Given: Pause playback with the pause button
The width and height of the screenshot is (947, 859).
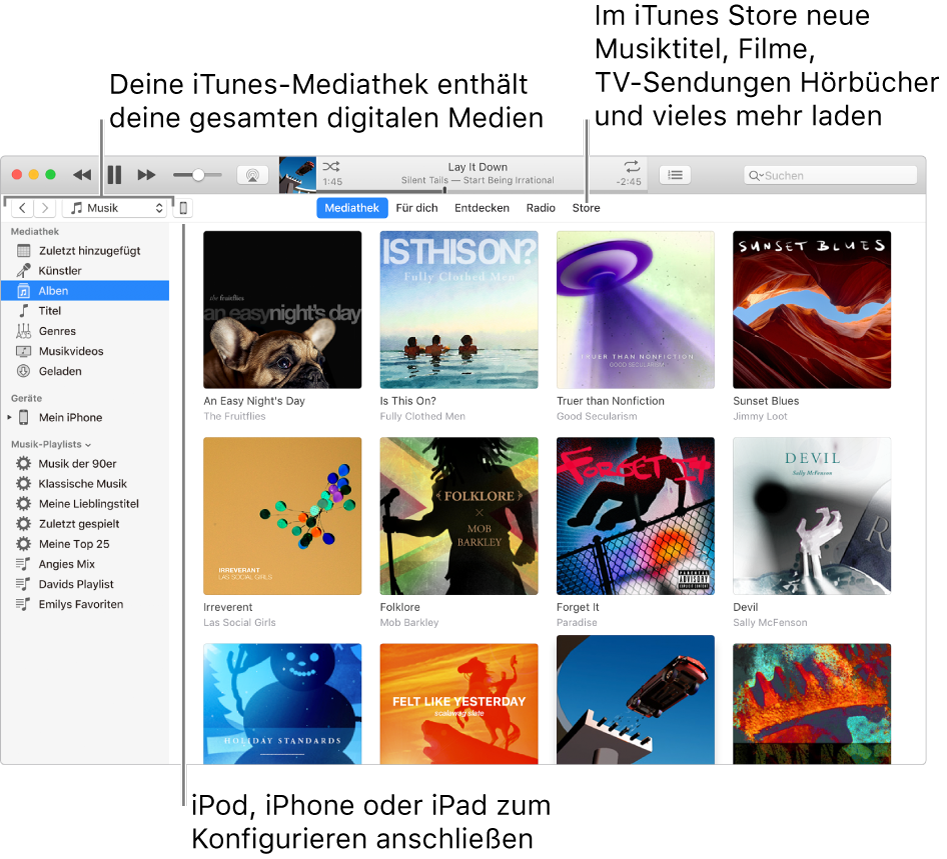Looking at the screenshot, I should tap(114, 175).
